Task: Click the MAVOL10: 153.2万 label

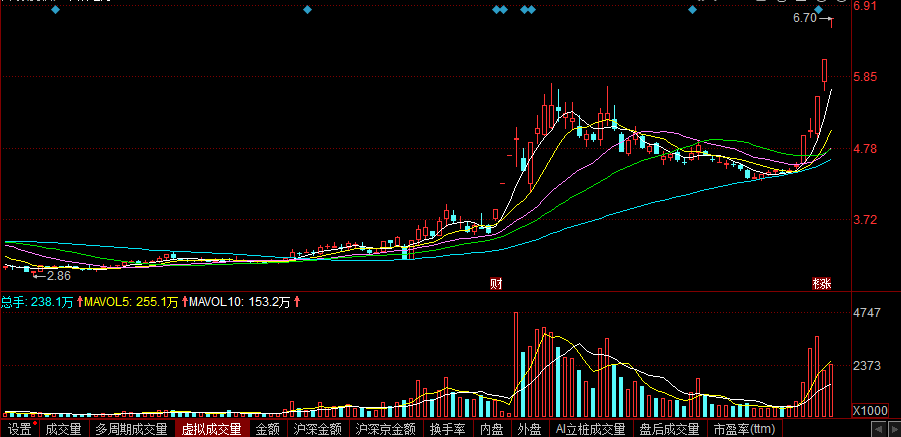Action: tap(241, 301)
